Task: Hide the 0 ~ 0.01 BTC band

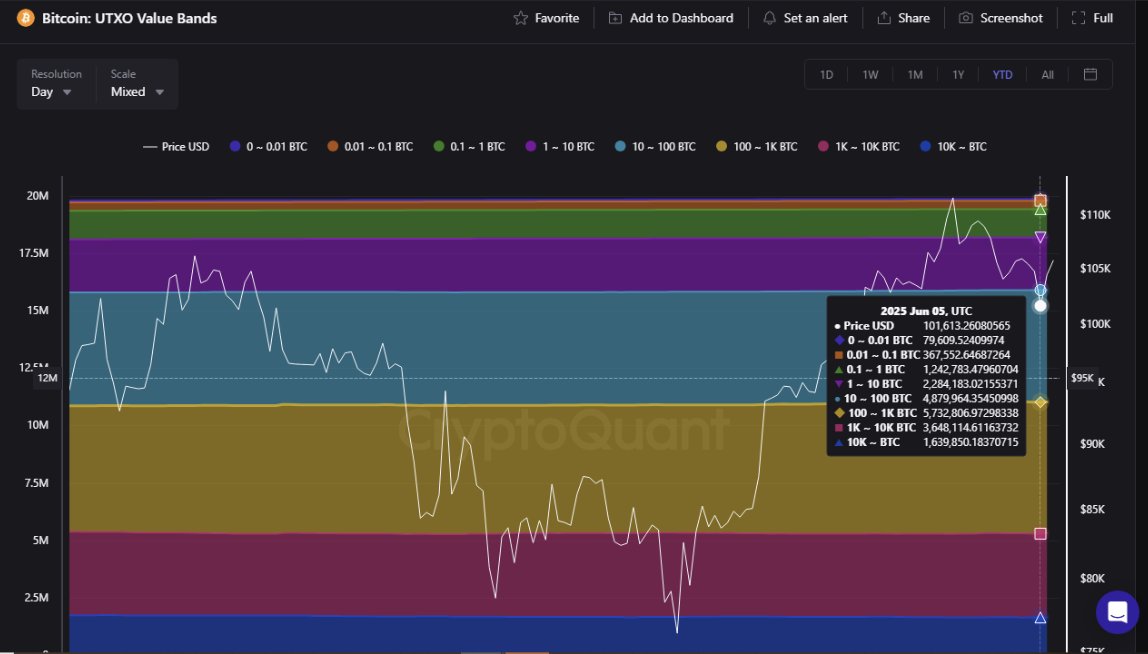Action: (x=267, y=146)
